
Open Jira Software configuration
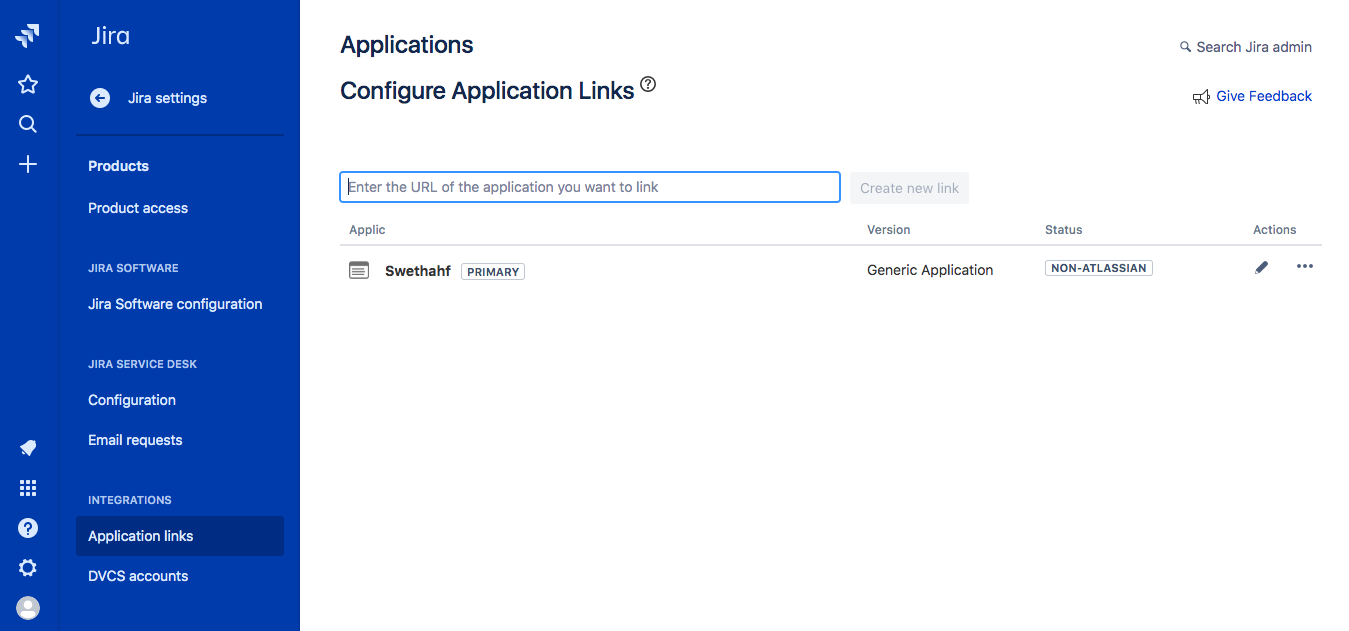point(175,304)
